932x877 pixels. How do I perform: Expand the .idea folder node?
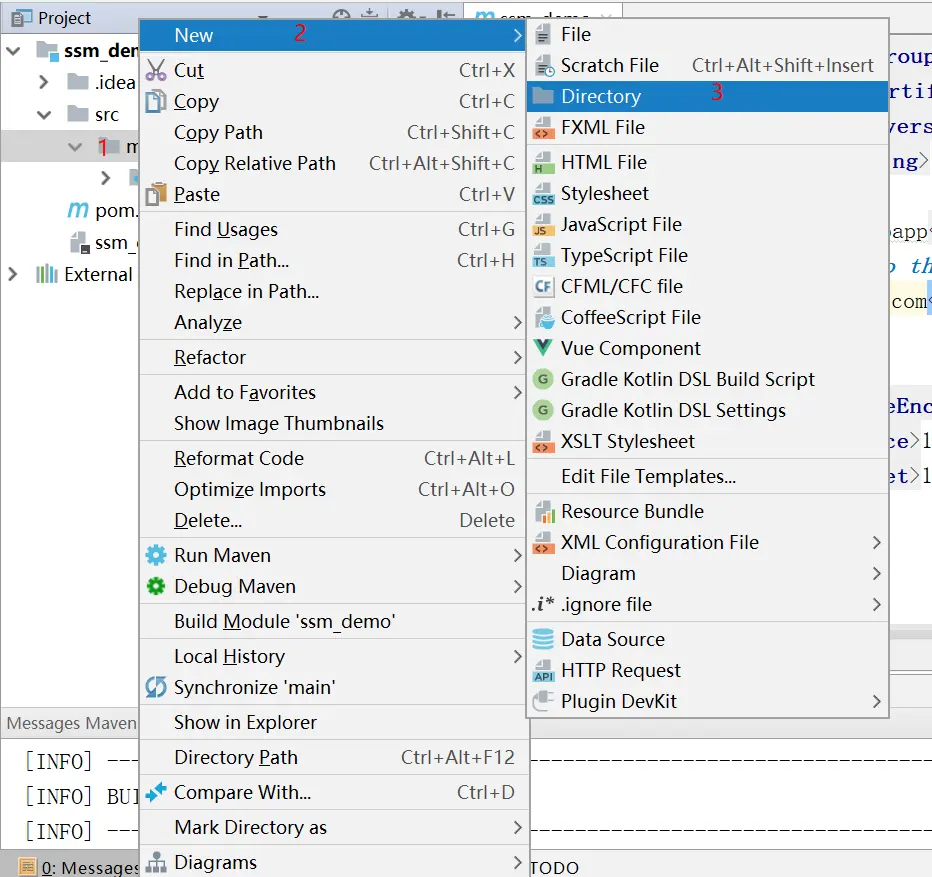pyautogui.click(x=43, y=82)
